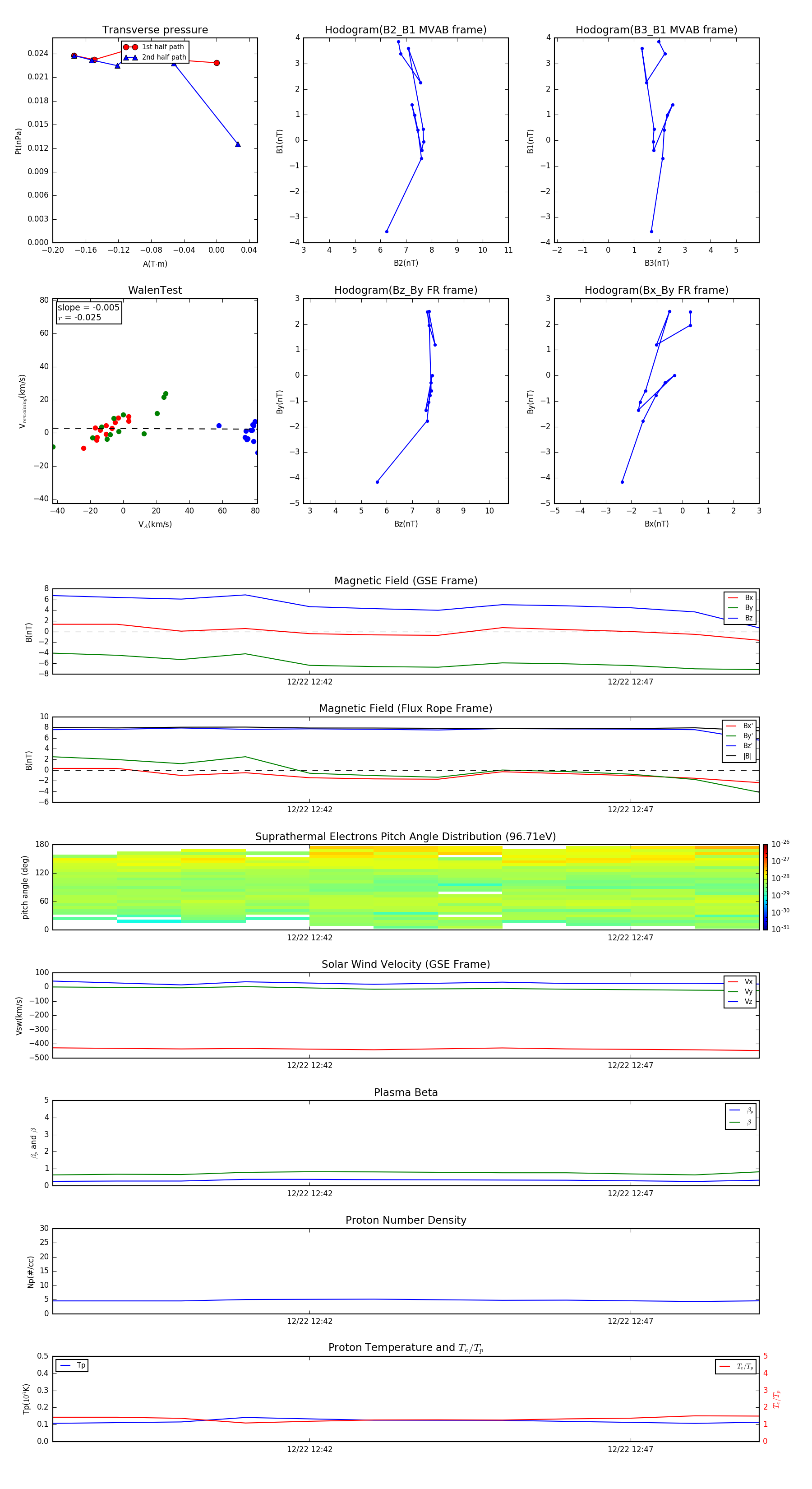Click the Proton Temperature and Te/Tp title
The height and width of the screenshot is (1489, 812).
(x=406, y=1348)
